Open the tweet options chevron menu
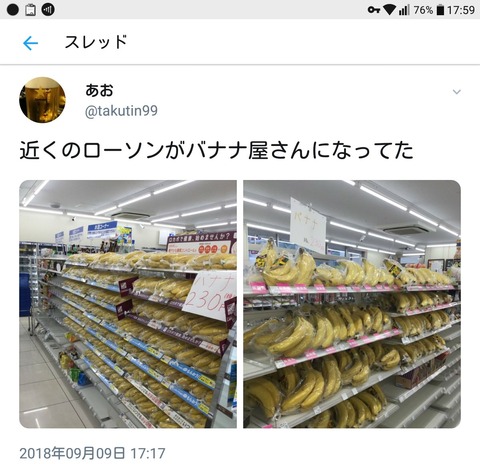 [x=457, y=92]
